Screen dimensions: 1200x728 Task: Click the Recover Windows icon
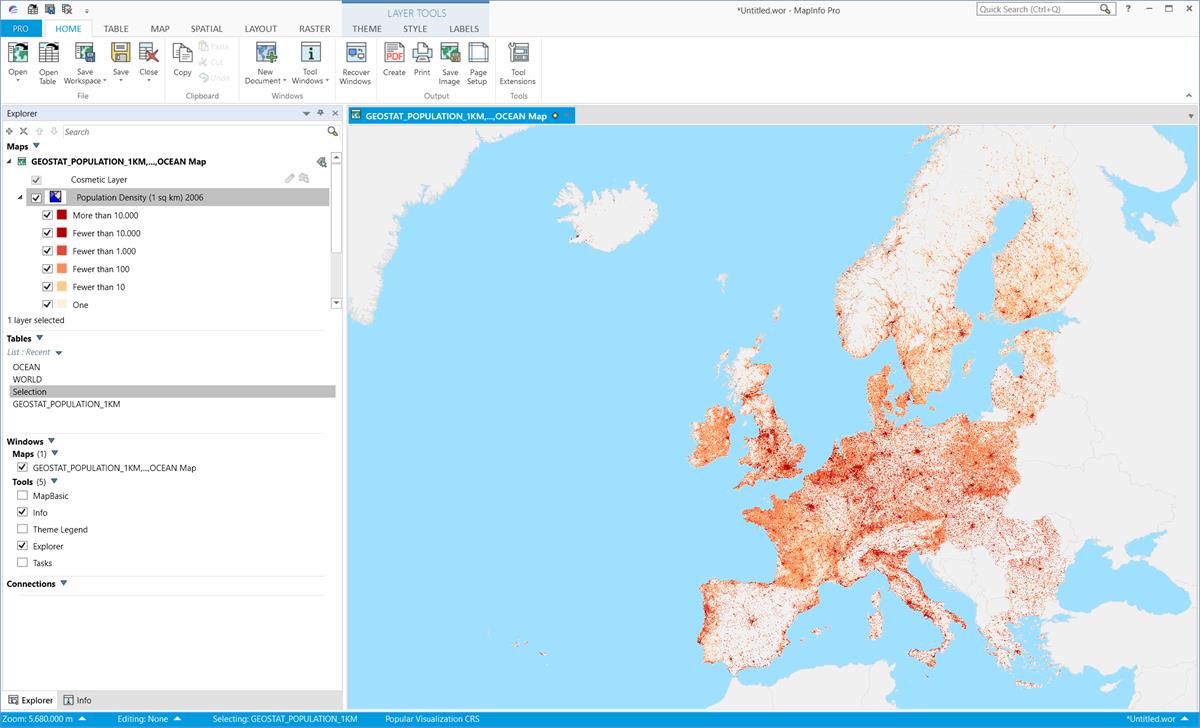[355, 62]
